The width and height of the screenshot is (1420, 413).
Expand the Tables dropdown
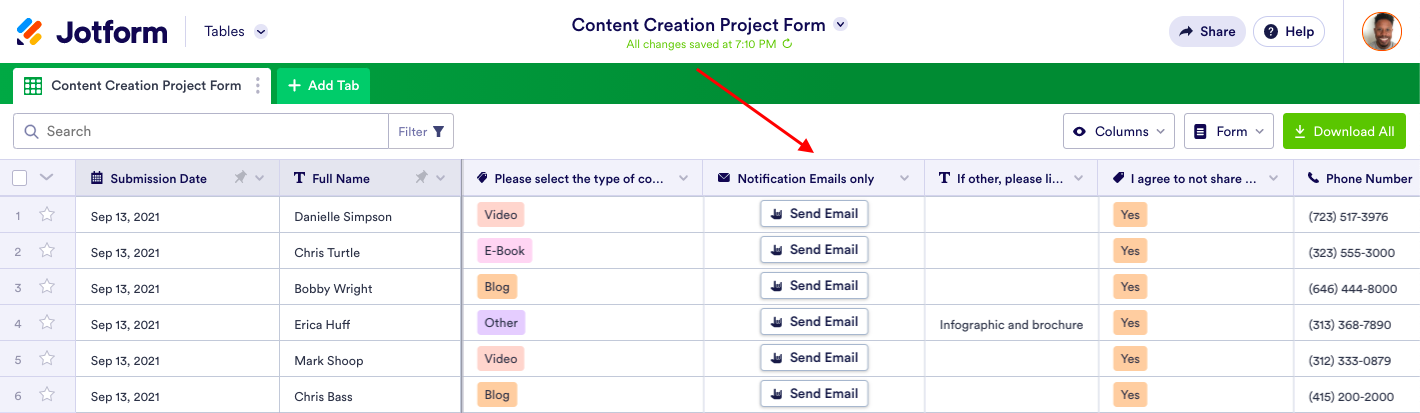coord(261,32)
